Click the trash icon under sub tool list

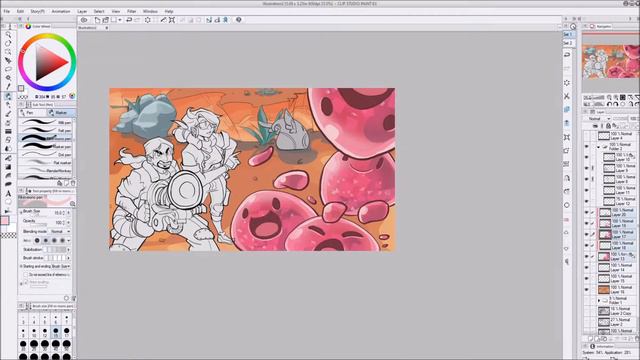click(x=73, y=183)
